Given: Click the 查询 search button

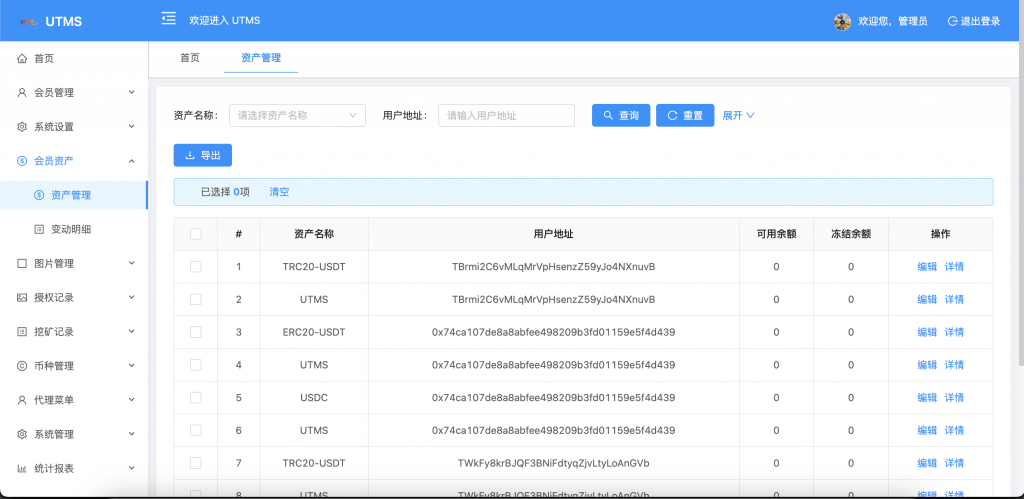Looking at the screenshot, I should point(621,116).
